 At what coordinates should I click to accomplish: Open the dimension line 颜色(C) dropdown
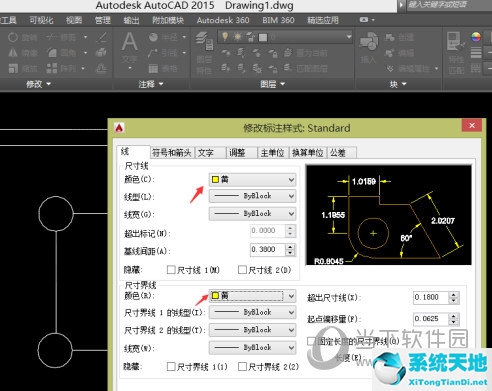pyautogui.click(x=252, y=180)
